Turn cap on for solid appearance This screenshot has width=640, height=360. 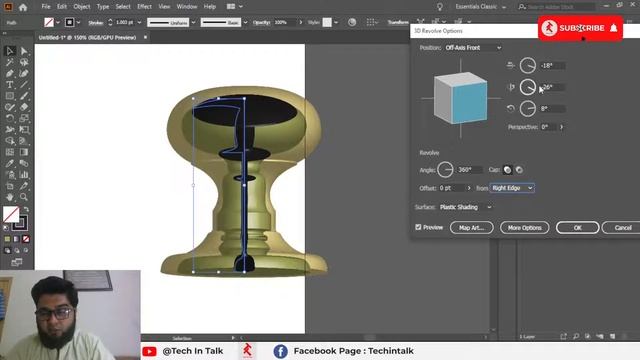(507, 170)
